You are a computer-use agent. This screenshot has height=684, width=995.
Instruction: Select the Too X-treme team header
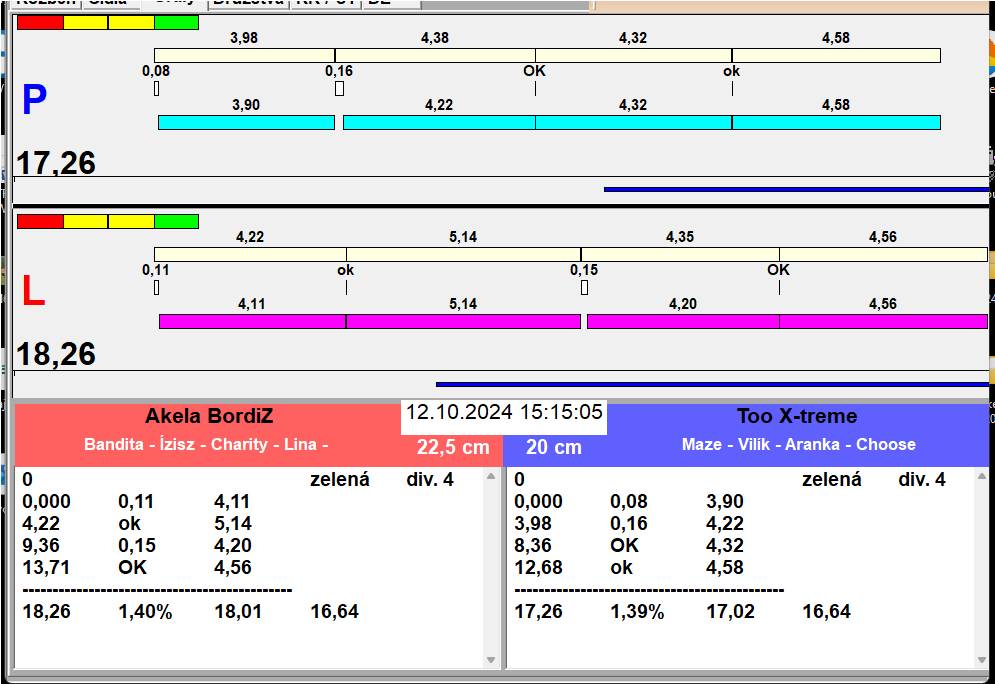(x=797, y=416)
